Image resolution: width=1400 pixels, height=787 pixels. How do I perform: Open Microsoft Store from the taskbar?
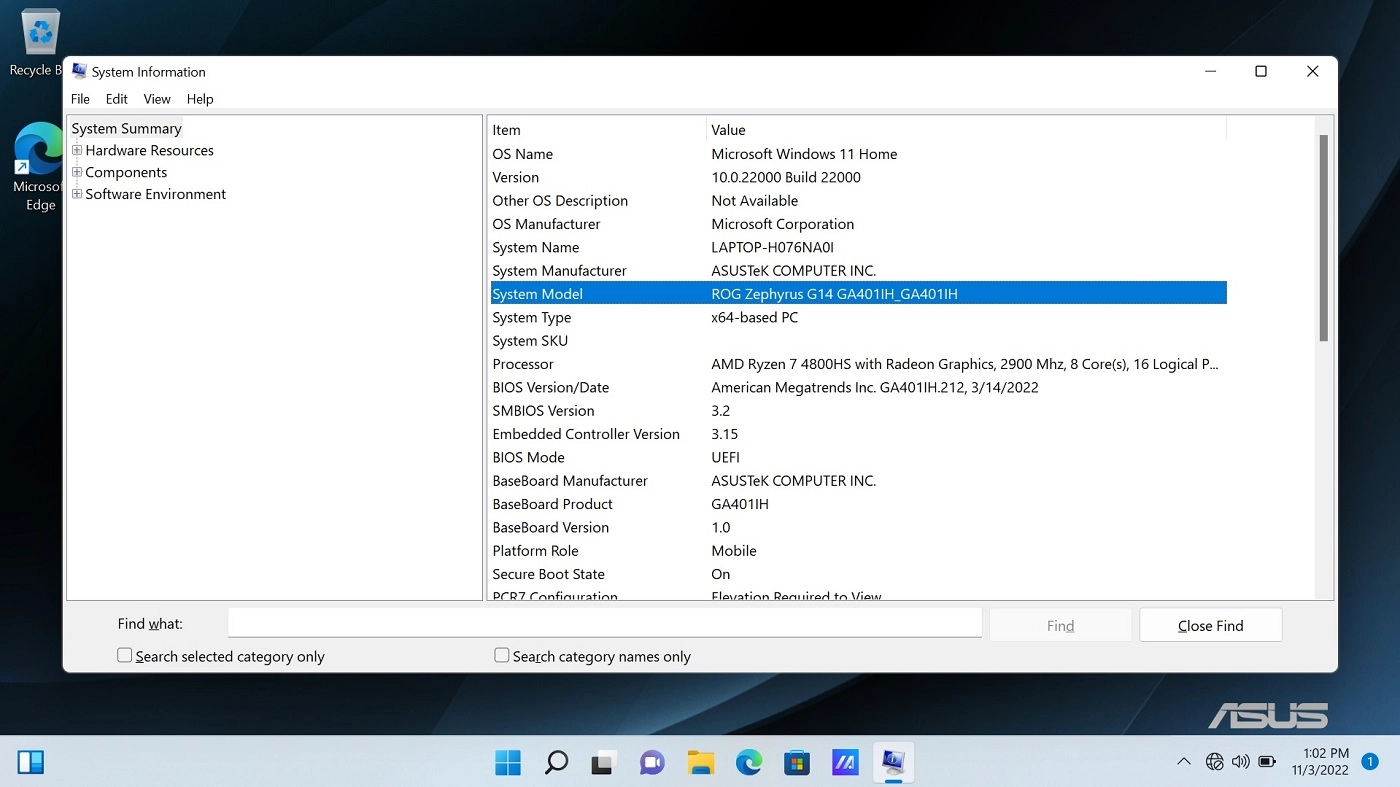tap(796, 763)
